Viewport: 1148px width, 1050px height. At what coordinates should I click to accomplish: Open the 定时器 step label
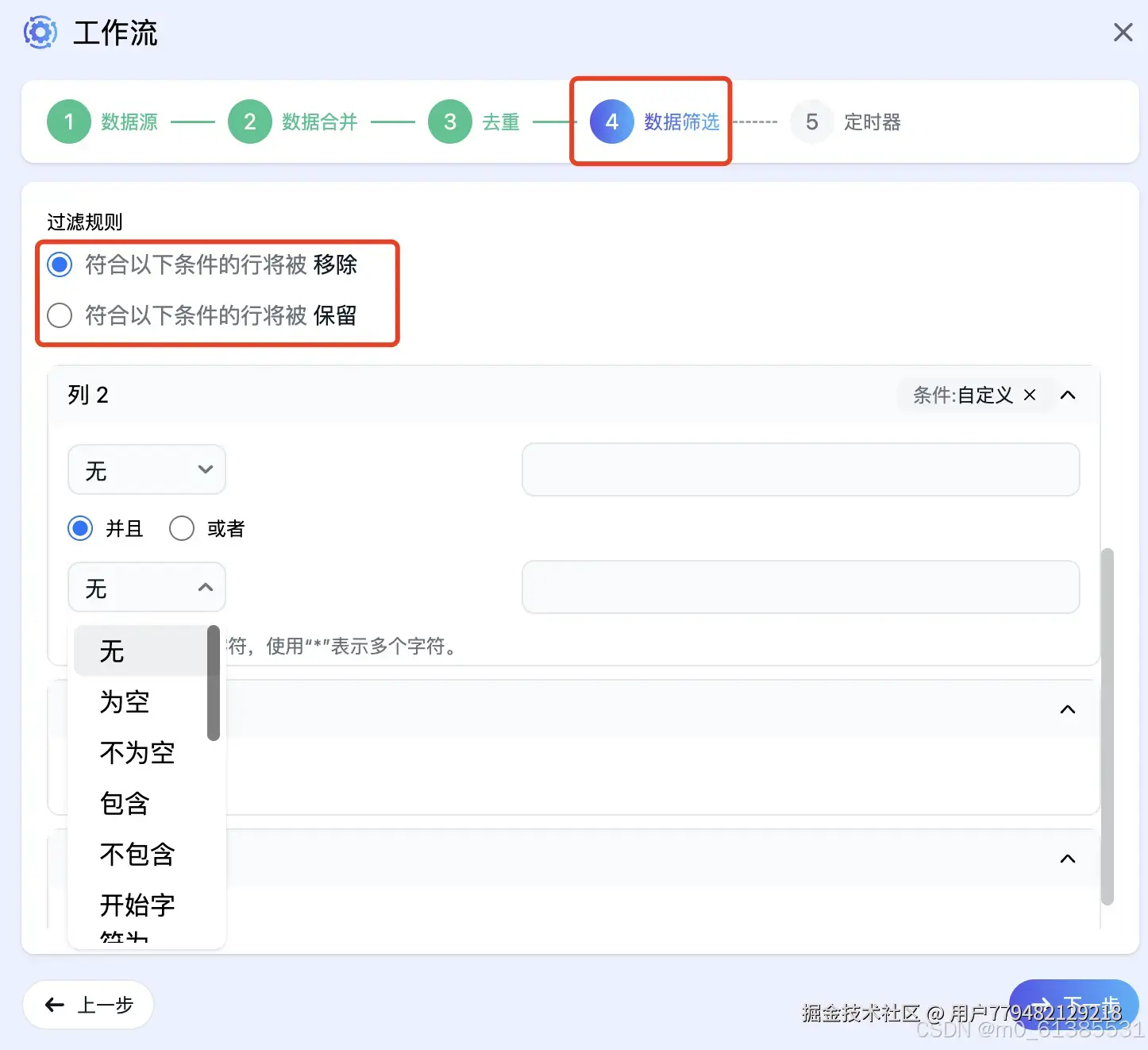(x=873, y=122)
